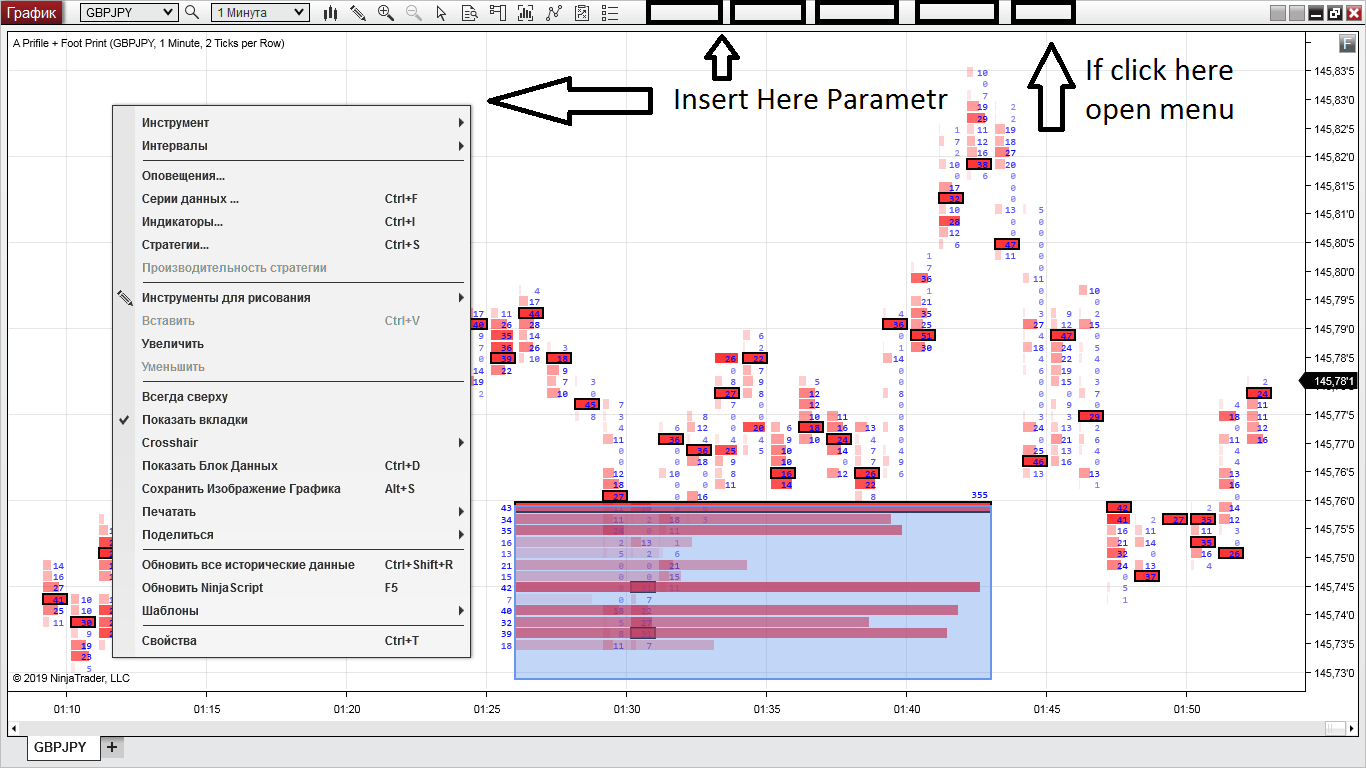Choose Серии данных ... menu entry
The width and height of the screenshot is (1366, 768).
(x=291, y=199)
